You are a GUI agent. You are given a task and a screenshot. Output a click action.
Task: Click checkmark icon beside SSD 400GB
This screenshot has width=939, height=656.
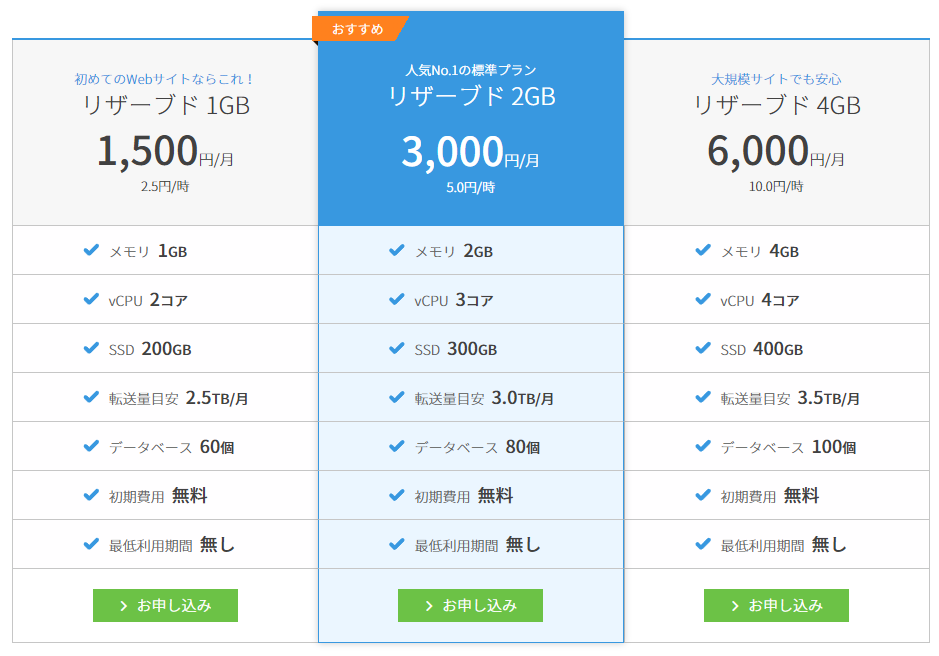coord(703,348)
